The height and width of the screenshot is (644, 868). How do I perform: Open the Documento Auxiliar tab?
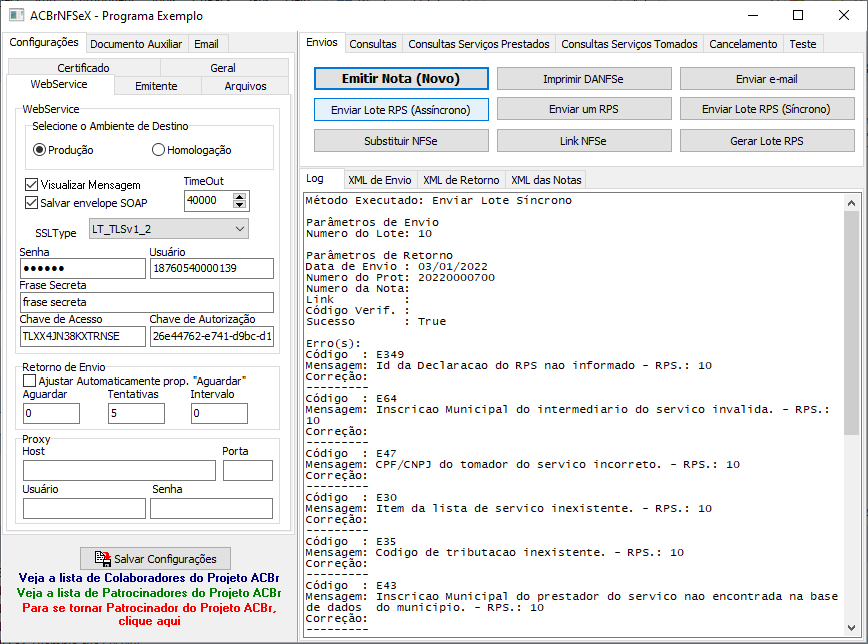(x=136, y=44)
